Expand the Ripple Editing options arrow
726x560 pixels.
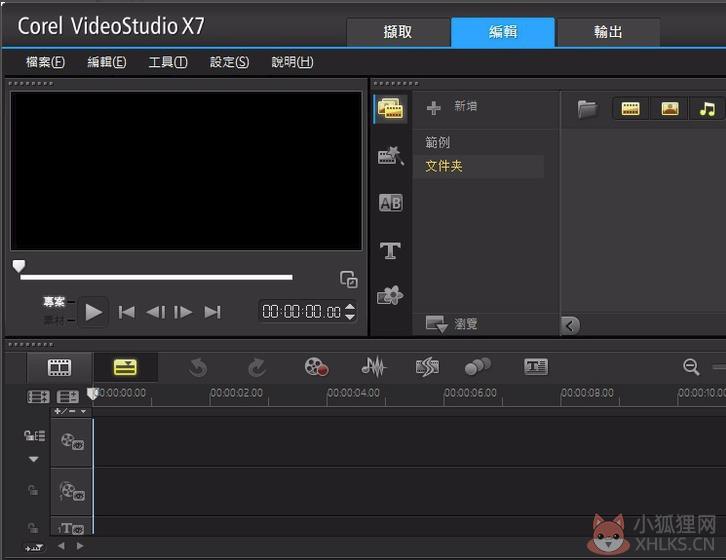(34, 459)
